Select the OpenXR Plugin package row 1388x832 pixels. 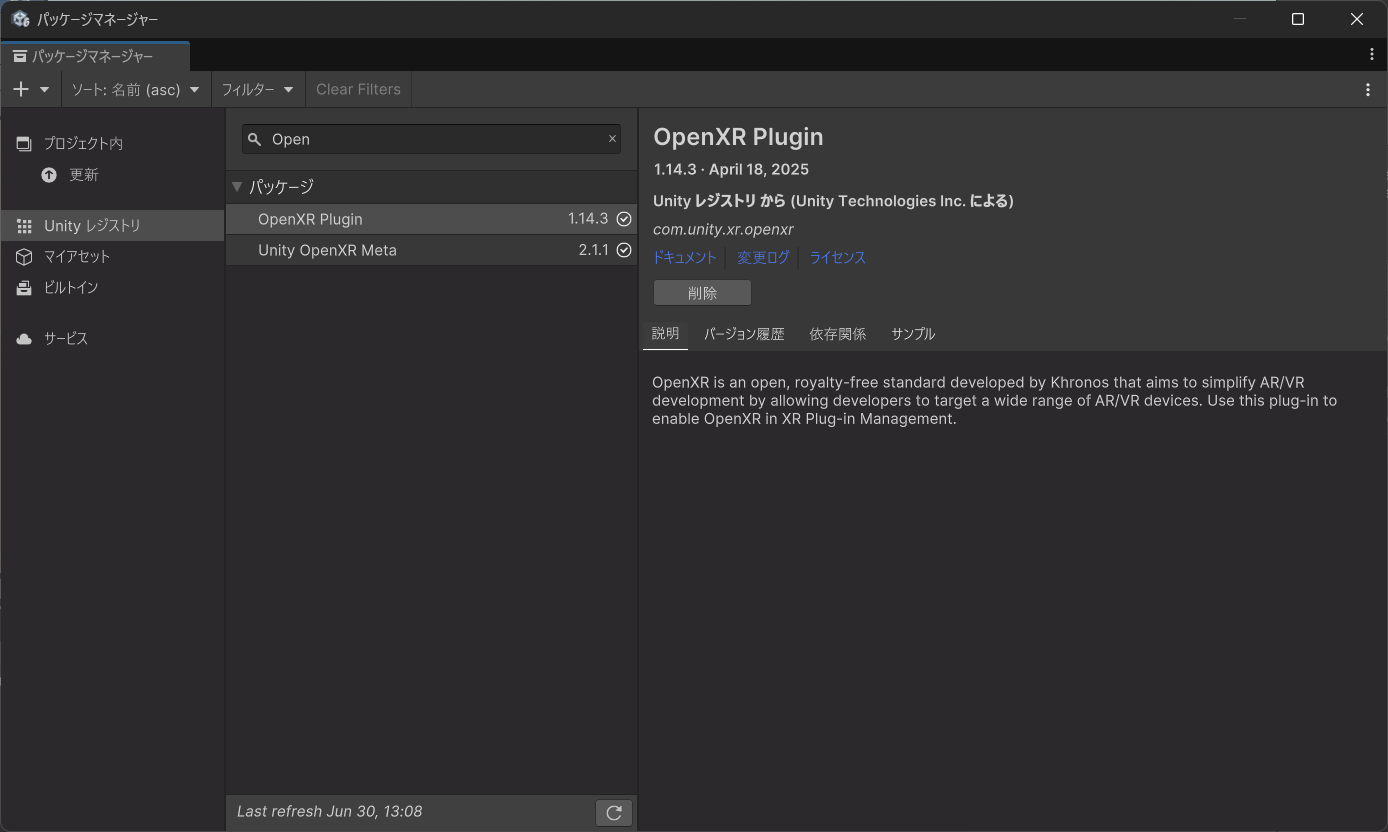coord(431,219)
